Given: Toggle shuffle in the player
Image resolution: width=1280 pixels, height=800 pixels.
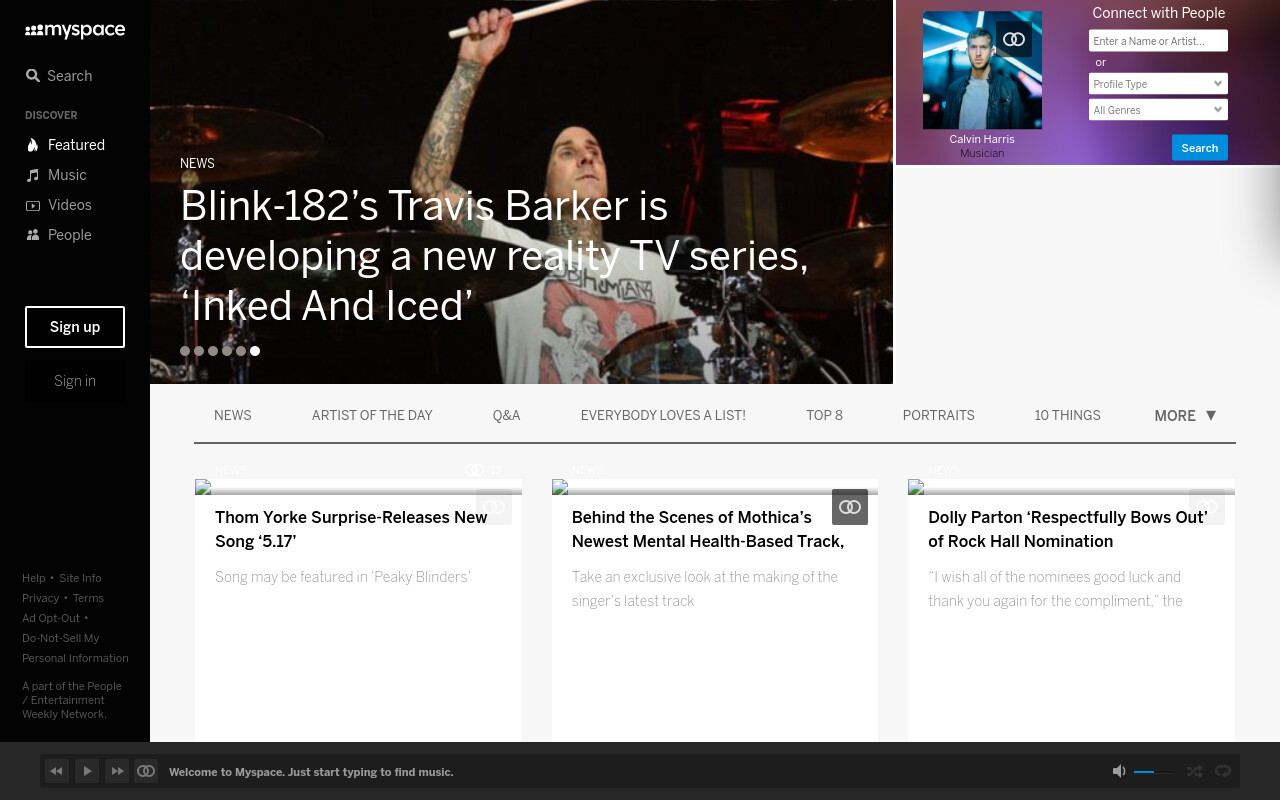Looking at the screenshot, I should click(1194, 771).
